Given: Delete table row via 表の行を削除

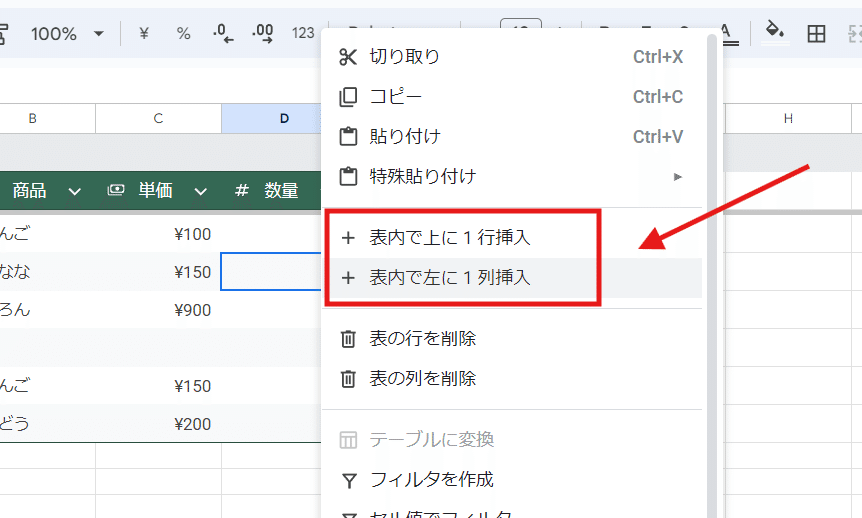Looking at the screenshot, I should 512,339.
